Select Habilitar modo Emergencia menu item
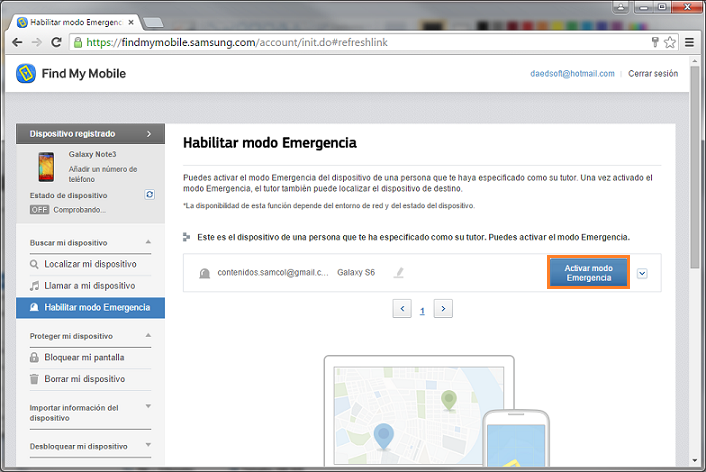The image size is (706, 472). coord(91,308)
